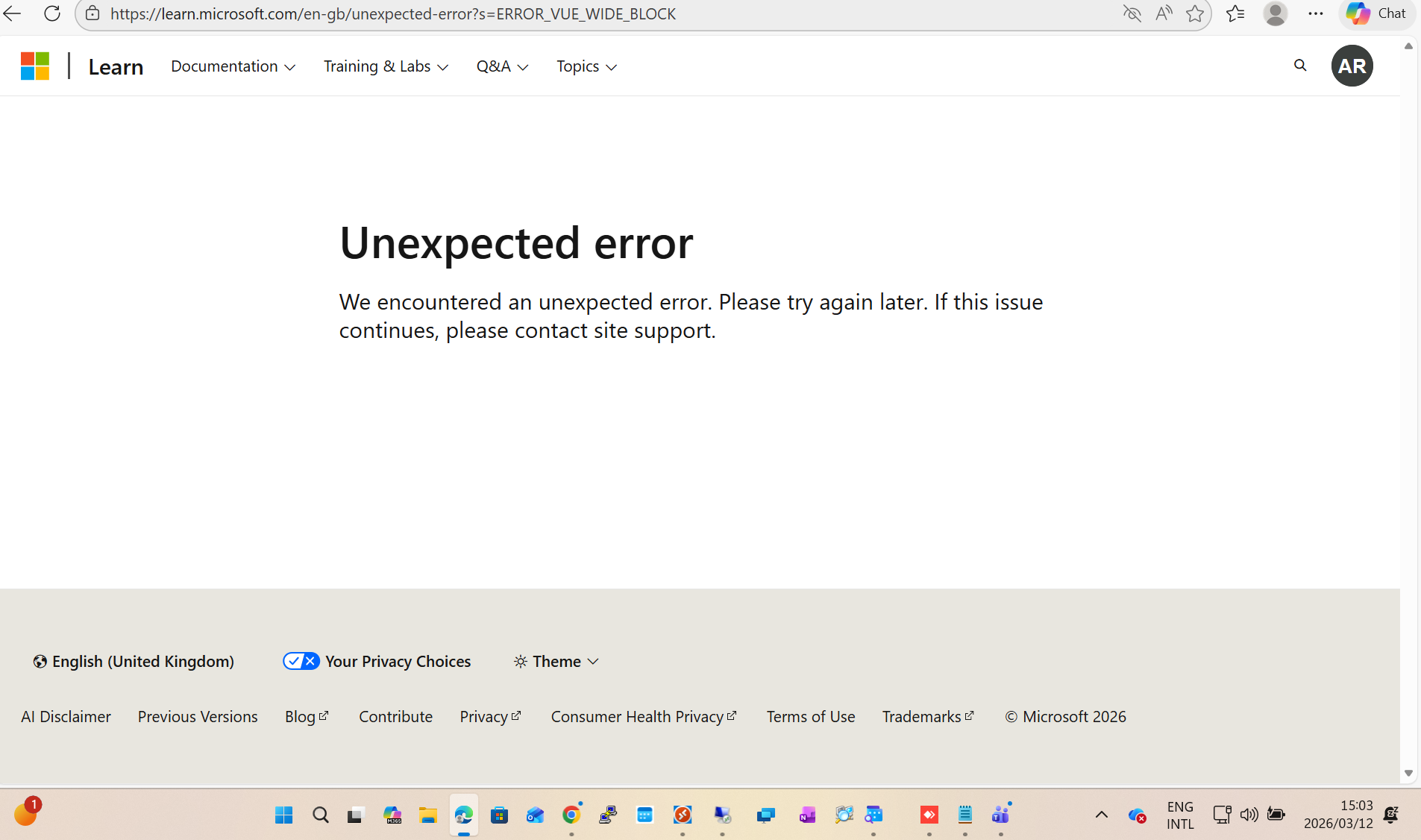Open the taskbar clock and date
Viewport: 1421px width, 840px height.
[x=1338, y=815]
